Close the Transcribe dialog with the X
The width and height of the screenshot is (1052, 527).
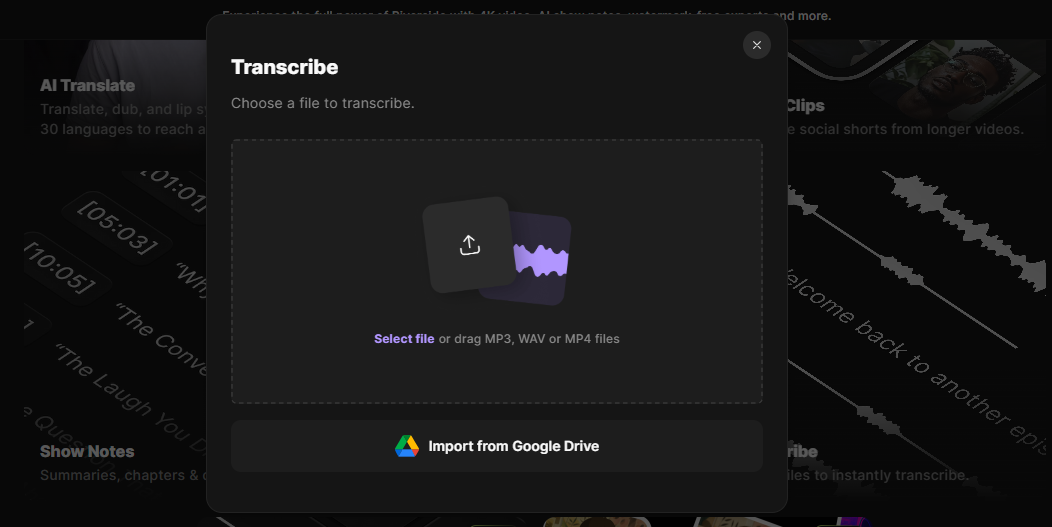(x=757, y=45)
